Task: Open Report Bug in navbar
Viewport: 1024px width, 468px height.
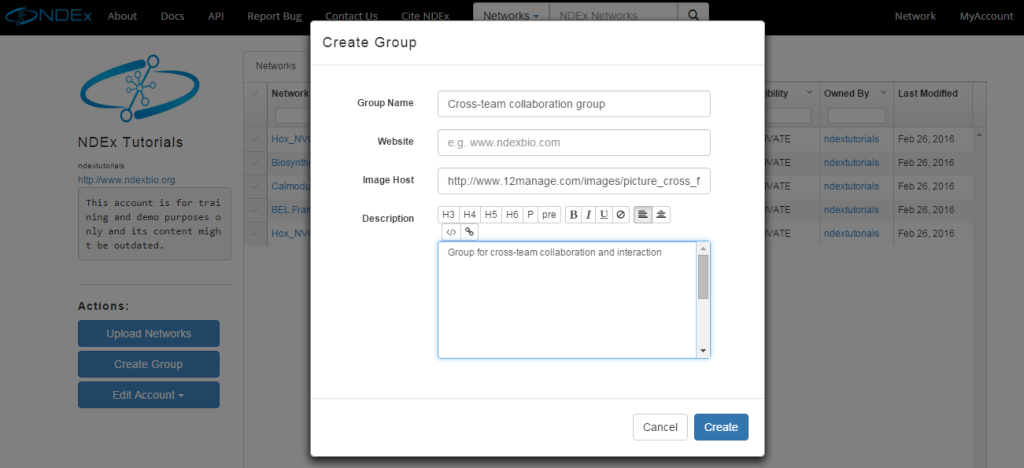Action: [274, 16]
